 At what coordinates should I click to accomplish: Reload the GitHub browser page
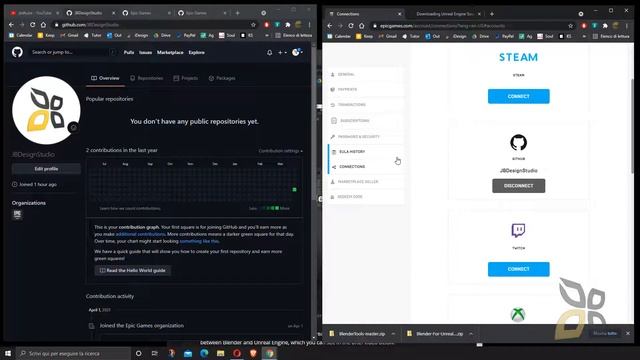click(x=32, y=25)
